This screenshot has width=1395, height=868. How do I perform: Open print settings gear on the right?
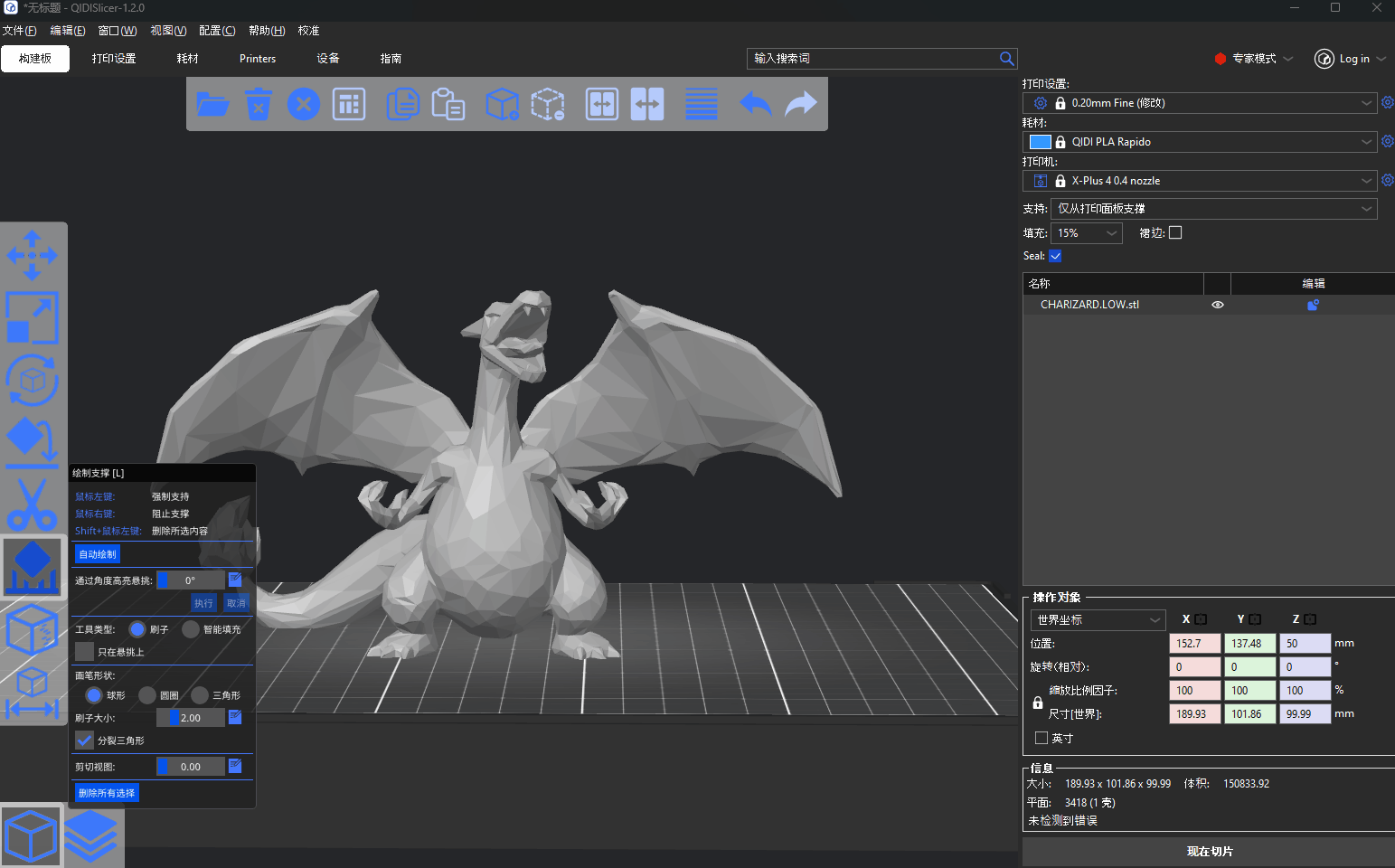[x=1388, y=102]
